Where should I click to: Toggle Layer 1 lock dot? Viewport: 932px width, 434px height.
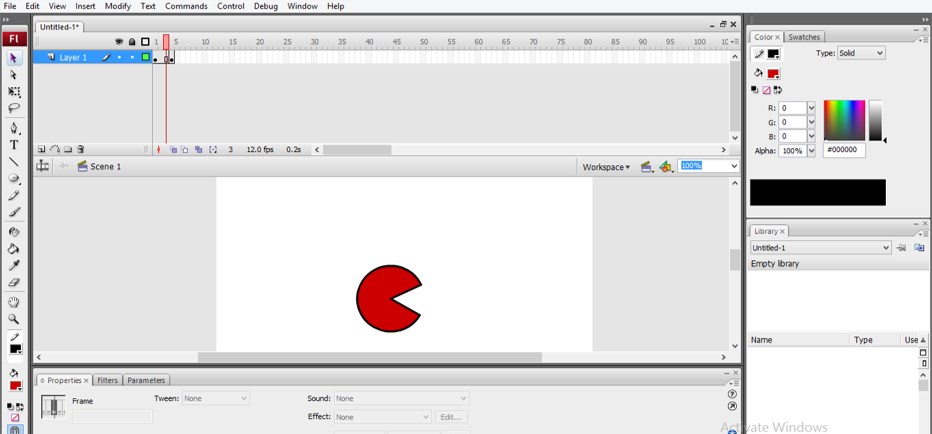[x=132, y=58]
